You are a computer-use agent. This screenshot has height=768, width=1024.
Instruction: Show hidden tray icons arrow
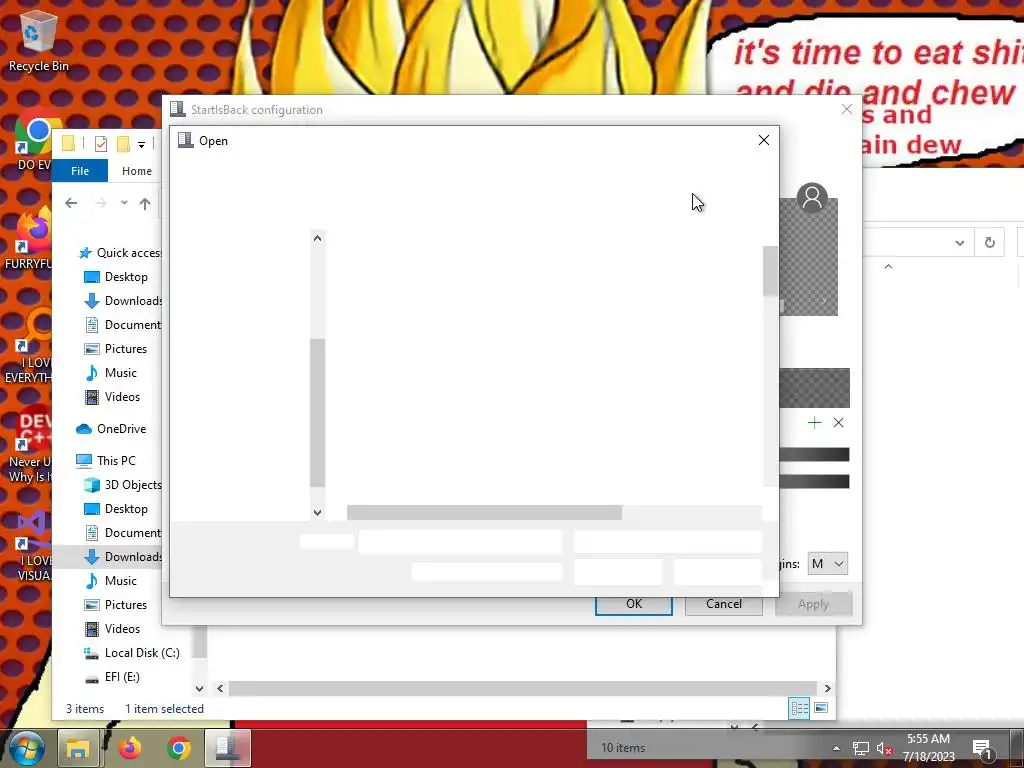[x=837, y=748]
